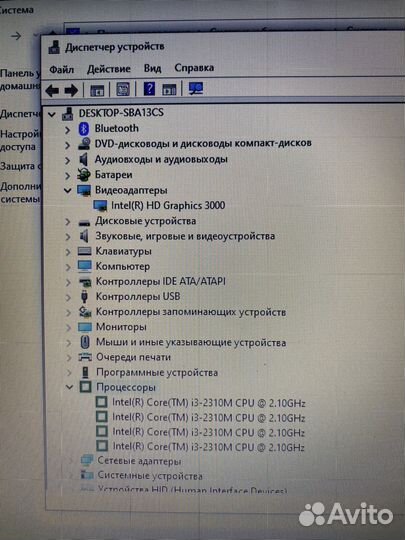This screenshot has height=540, width=405.
Task: Click the DVD drive category icon
Action: 84,144
